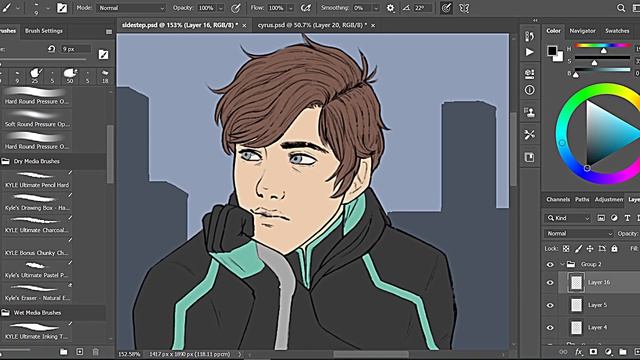Image resolution: width=640 pixels, height=360 pixels.
Task: Switch to the Navigator tab
Action: pos(582,31)
